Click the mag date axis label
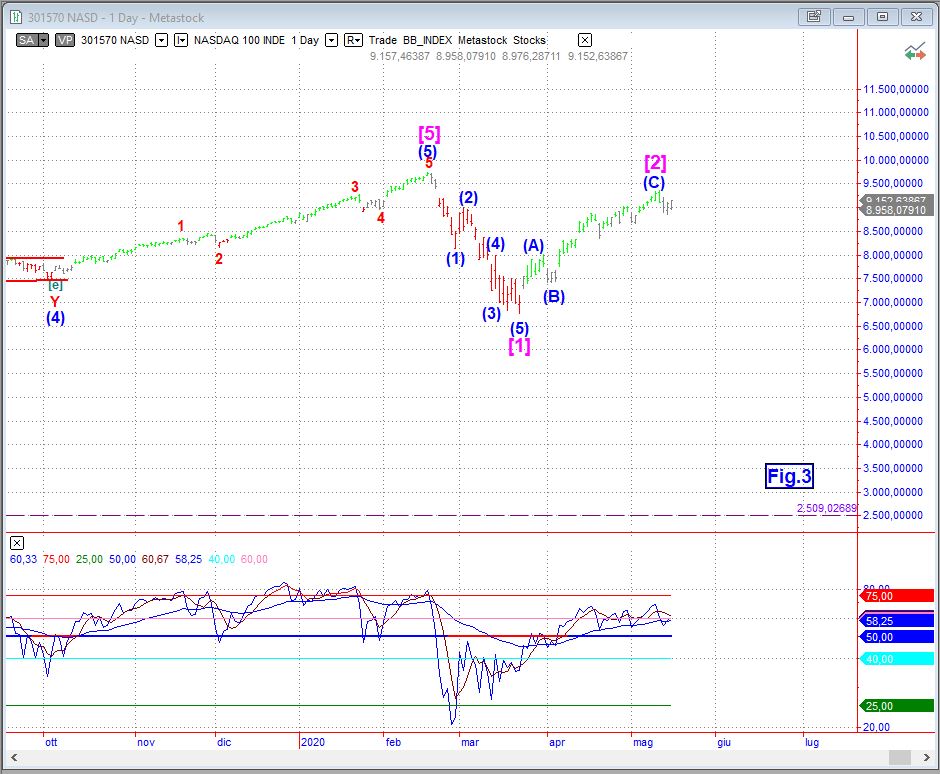This screenshot has width=940, height=774. pyautogui.click(x=643, y=742)
